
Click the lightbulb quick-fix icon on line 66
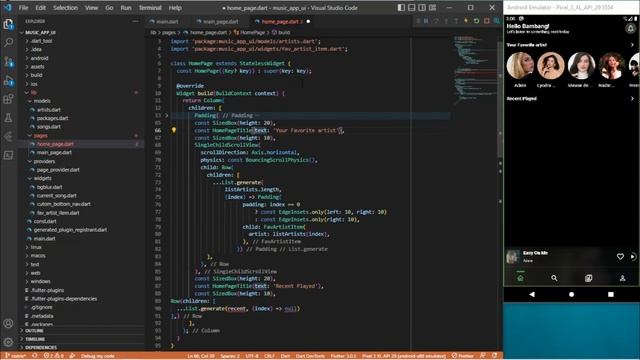(173, 130)
